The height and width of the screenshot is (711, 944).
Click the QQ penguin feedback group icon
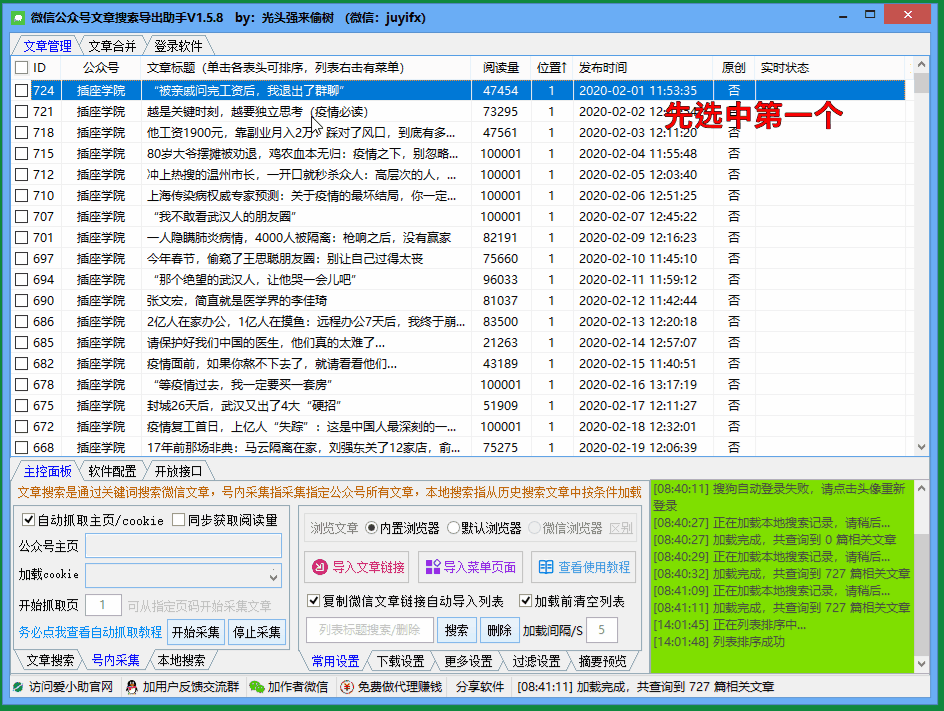(x=132, y=687)
